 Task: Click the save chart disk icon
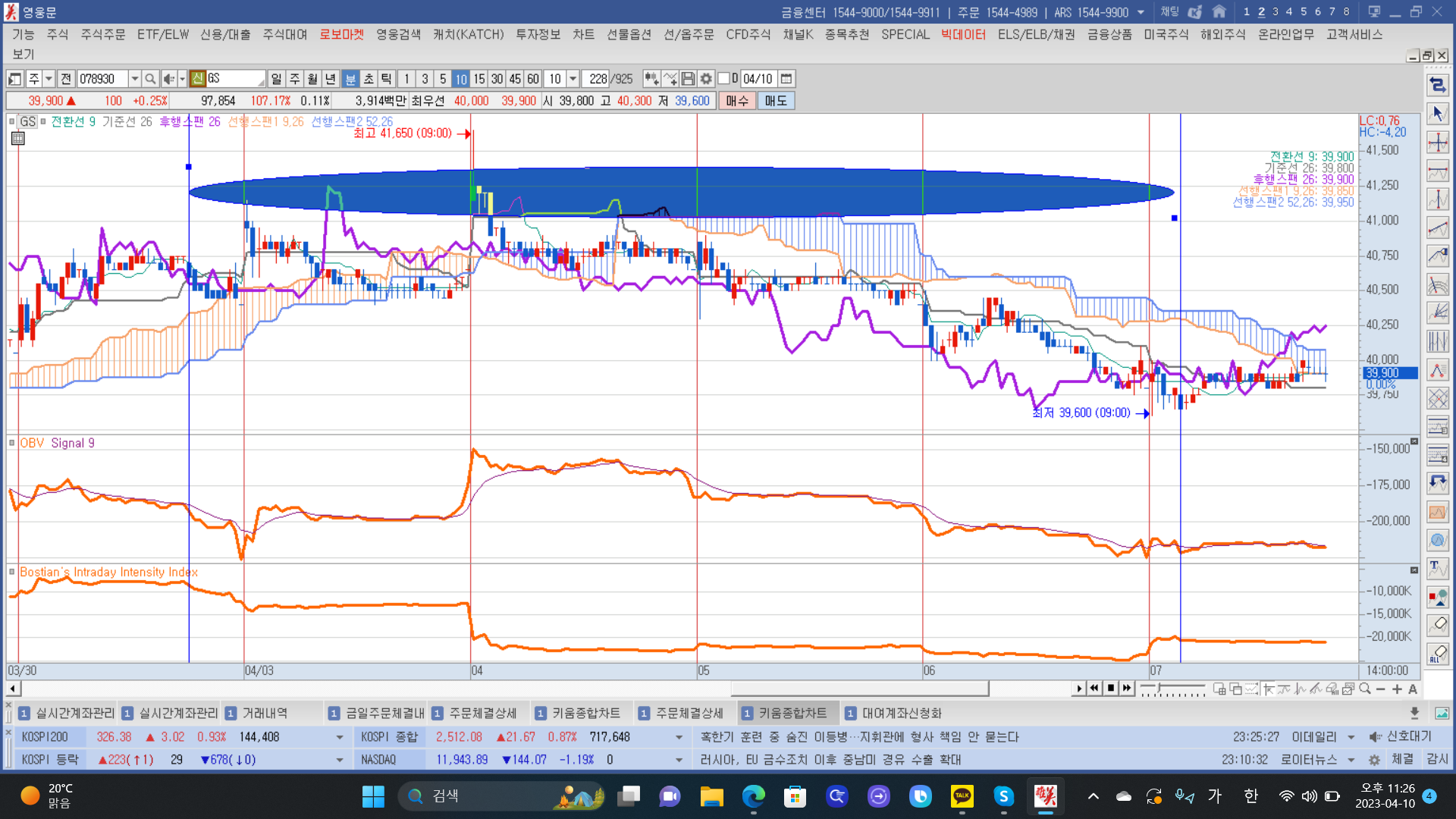pos(688,79)
